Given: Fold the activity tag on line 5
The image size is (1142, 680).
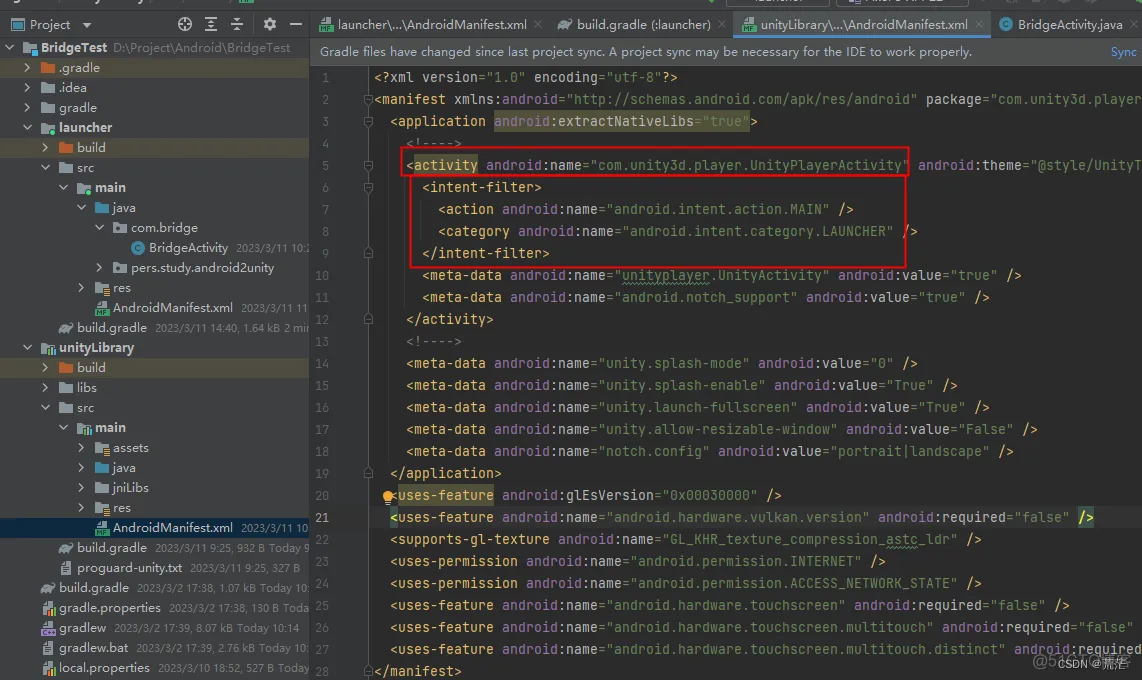Looking at the screenshot, I should tap(369, 166).
